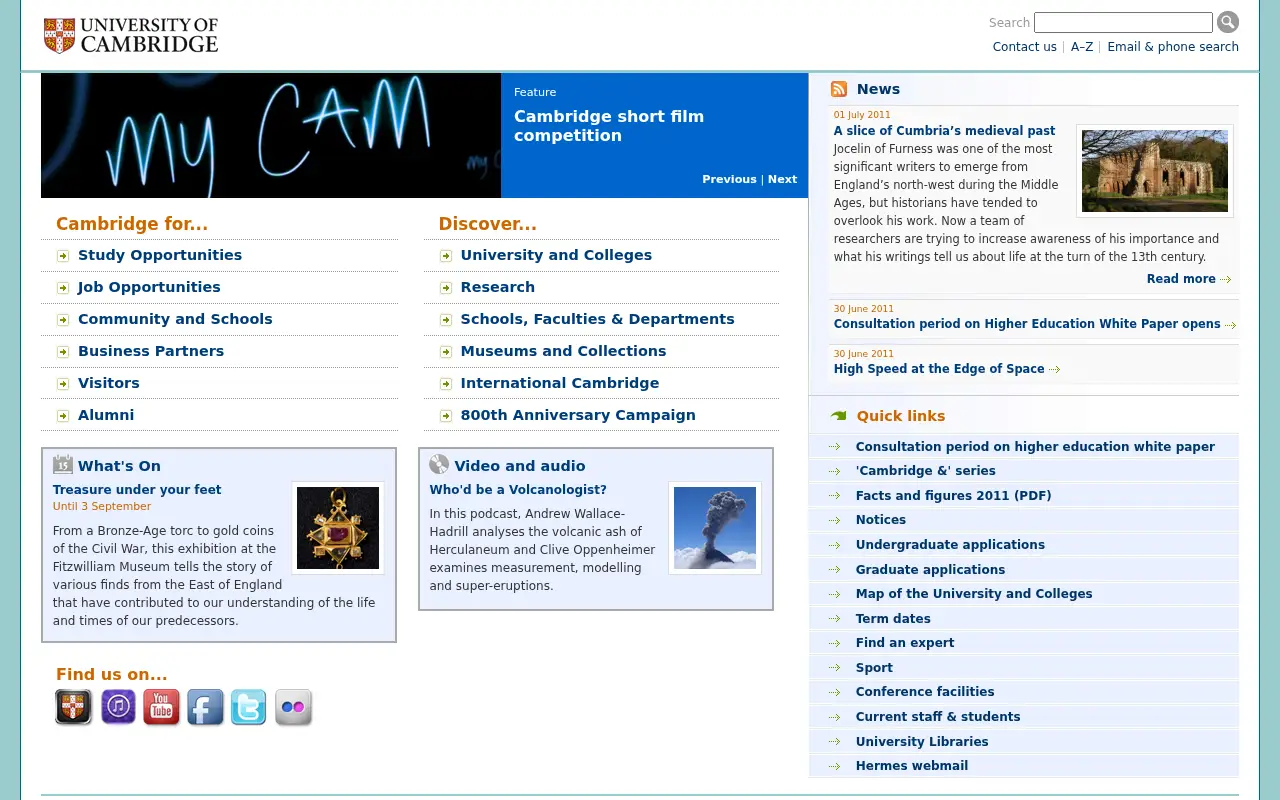Visit the YouTube channel icon
Screen dimensions: 1280x800
[x=161, y=707]
